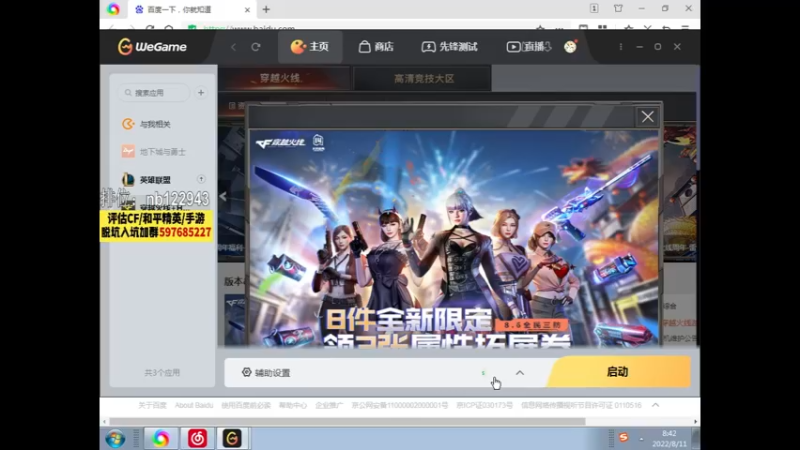The height and width of the screenshot is (450, 800).
Task: Click the Sogou input tray icon
Action: (623, 437)
